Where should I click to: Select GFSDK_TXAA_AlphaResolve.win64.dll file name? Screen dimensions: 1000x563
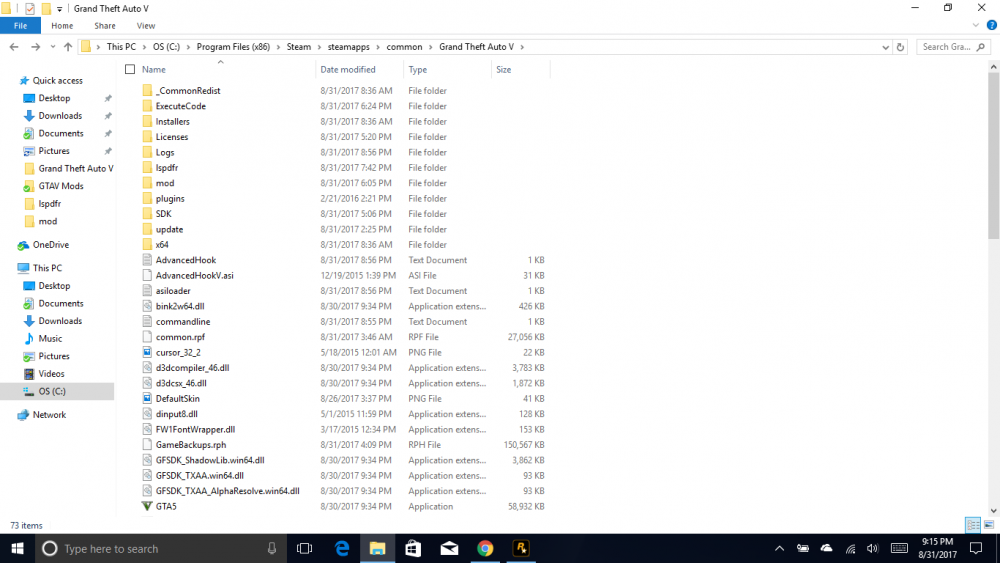pos(228,491)
